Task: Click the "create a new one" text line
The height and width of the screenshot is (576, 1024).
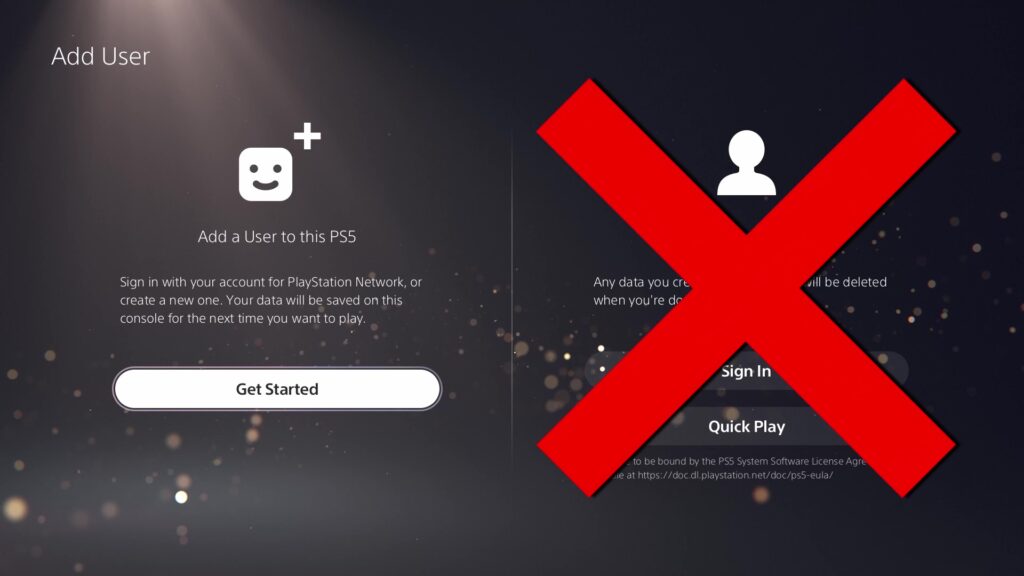Action: coord(261,300)
